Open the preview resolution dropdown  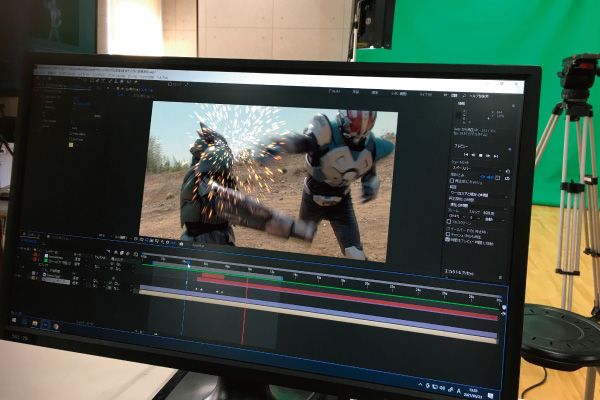(494, 219)
